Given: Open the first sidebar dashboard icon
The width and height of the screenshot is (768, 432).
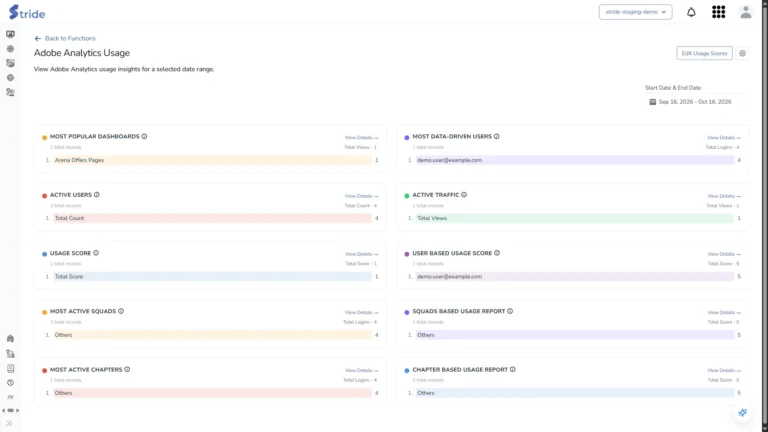Looking at the screenshot, I should [x=10, y=34].
